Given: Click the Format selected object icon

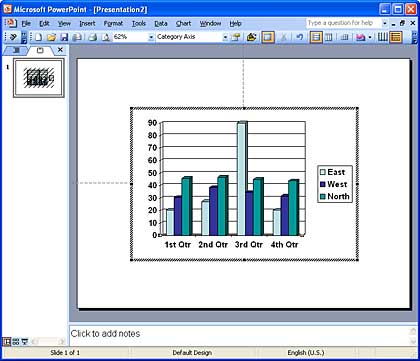Looking at the screenshot, I should pyautogui.click(x=236, y=37).
